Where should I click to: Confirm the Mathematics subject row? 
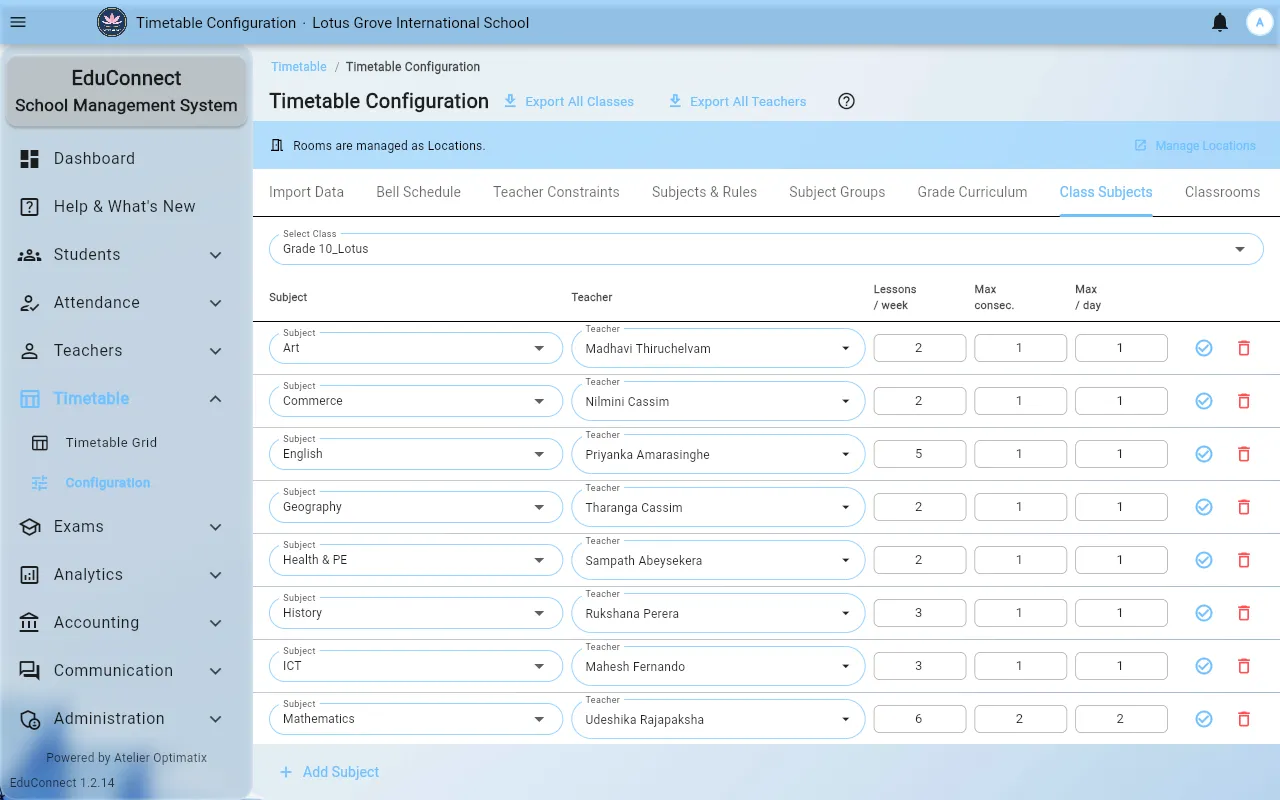tap(1204, 719)
